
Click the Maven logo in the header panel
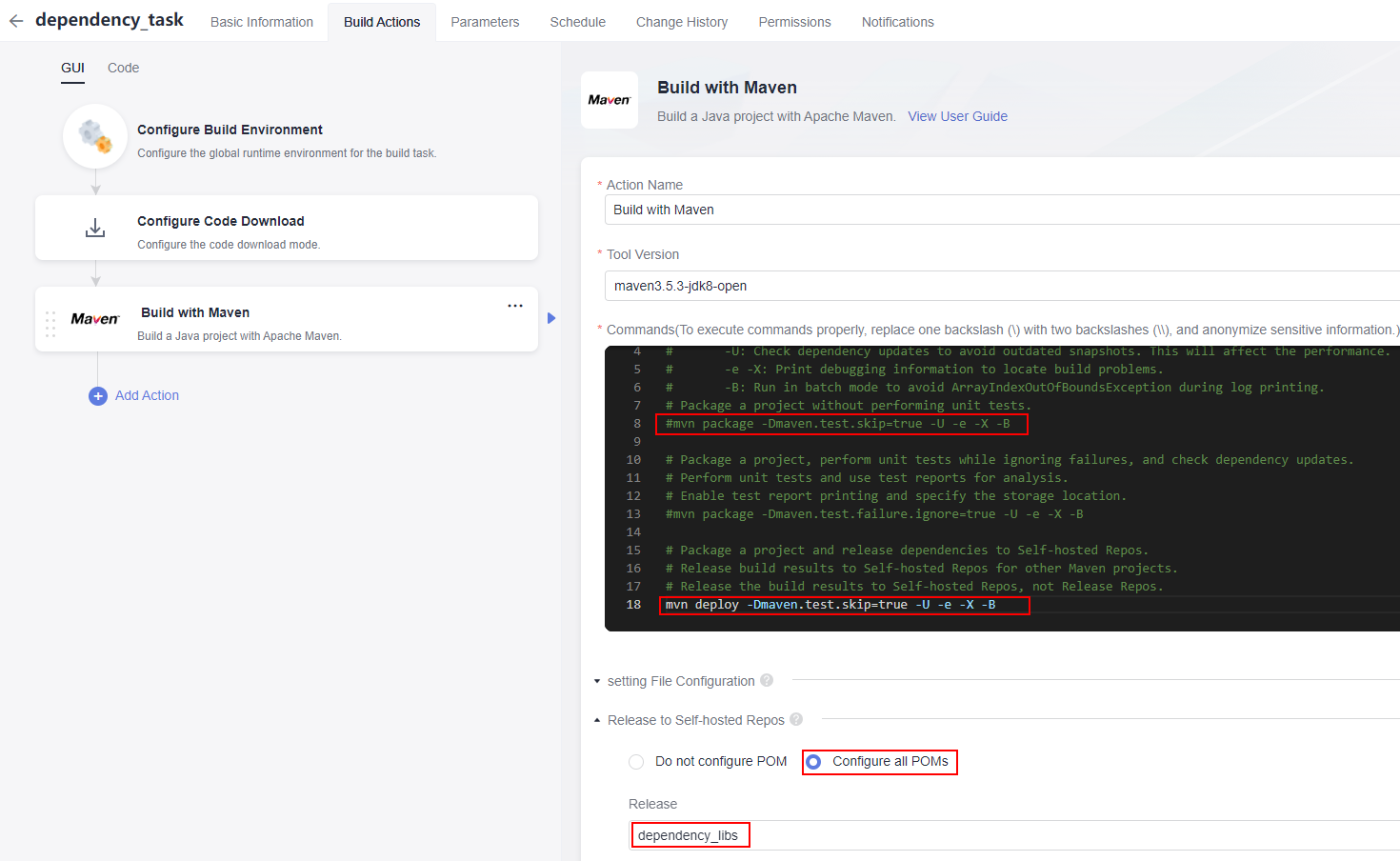610,100
